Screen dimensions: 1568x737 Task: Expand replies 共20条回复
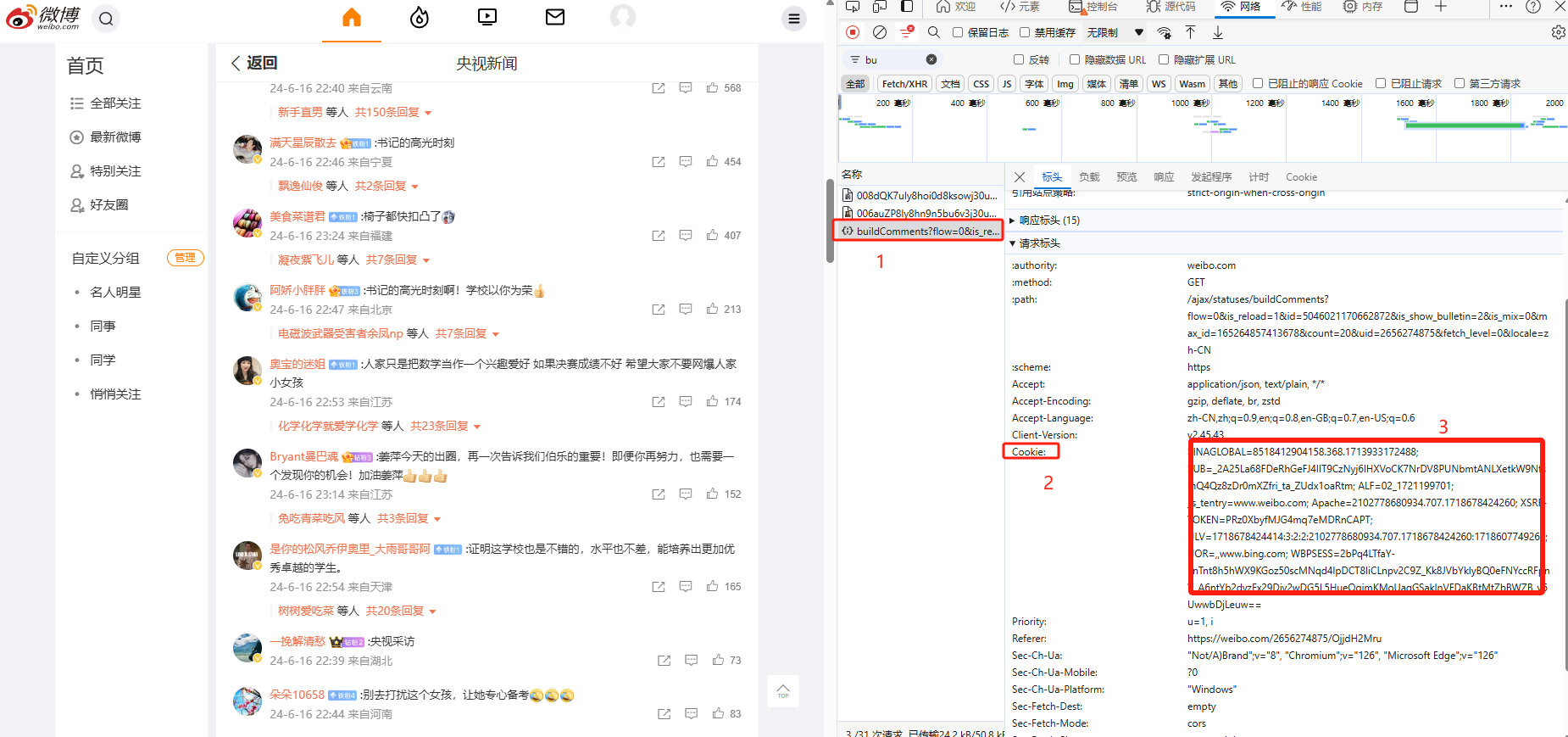[401, 611]
